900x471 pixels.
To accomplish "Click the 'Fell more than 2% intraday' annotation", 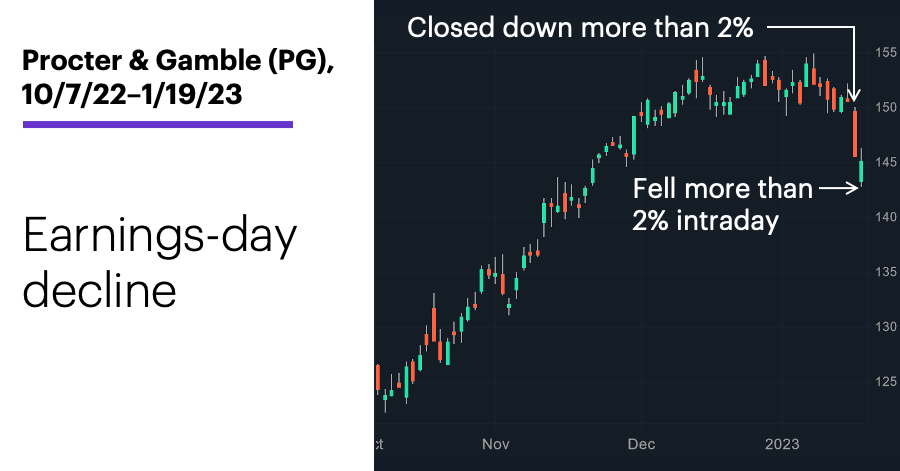I will click(x=722, y=204).
